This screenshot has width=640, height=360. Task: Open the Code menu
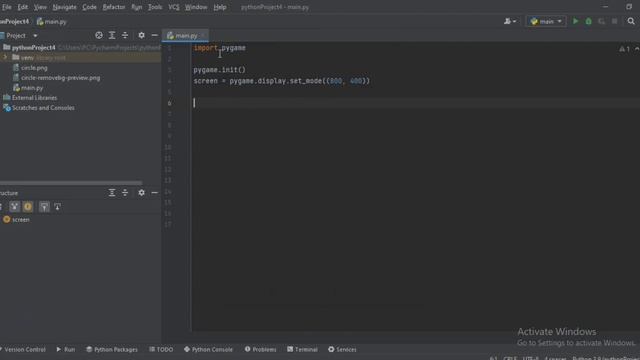click(x=89, y=7)
